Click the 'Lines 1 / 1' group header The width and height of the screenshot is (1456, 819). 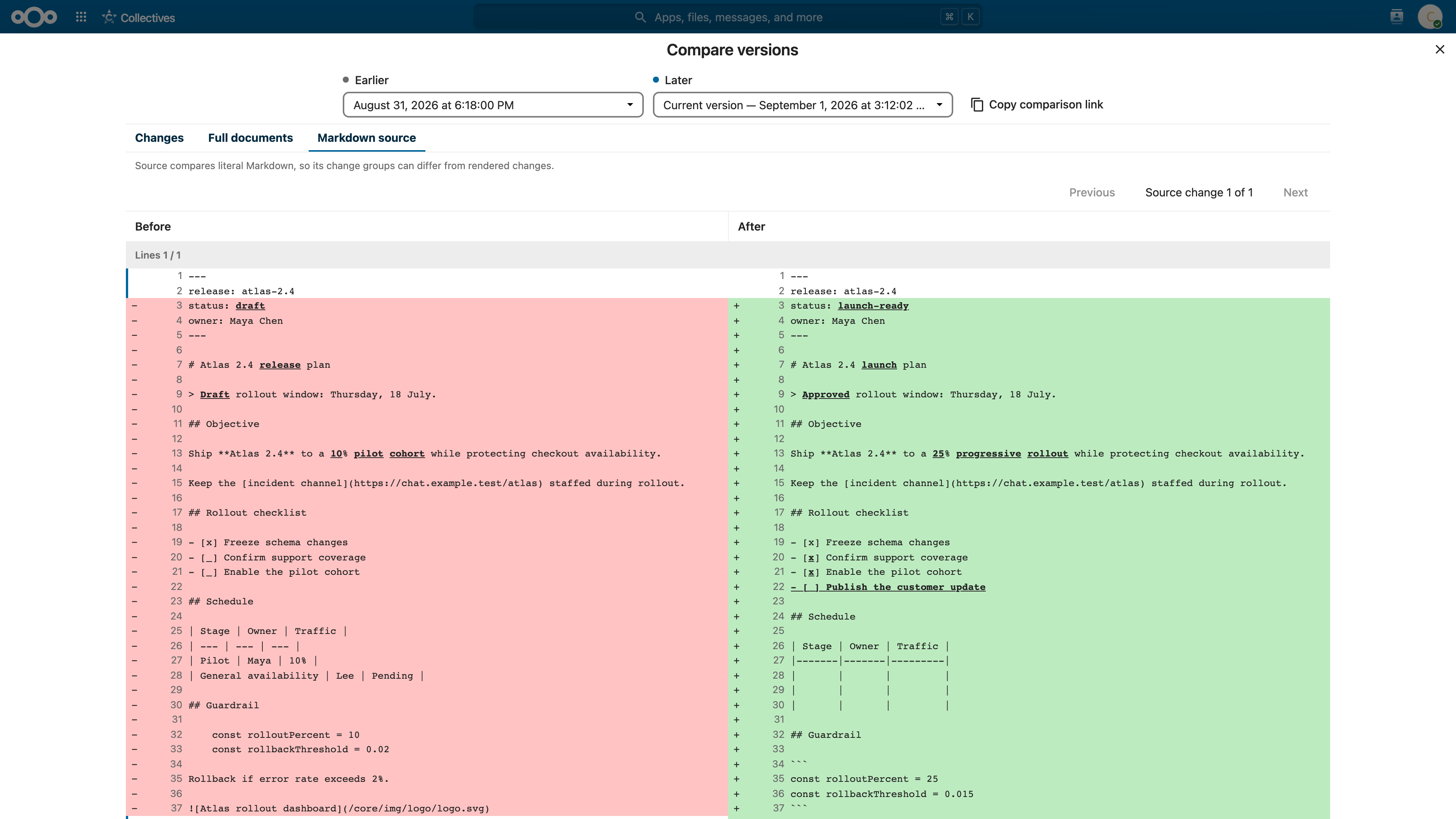[x=728, y=255]
